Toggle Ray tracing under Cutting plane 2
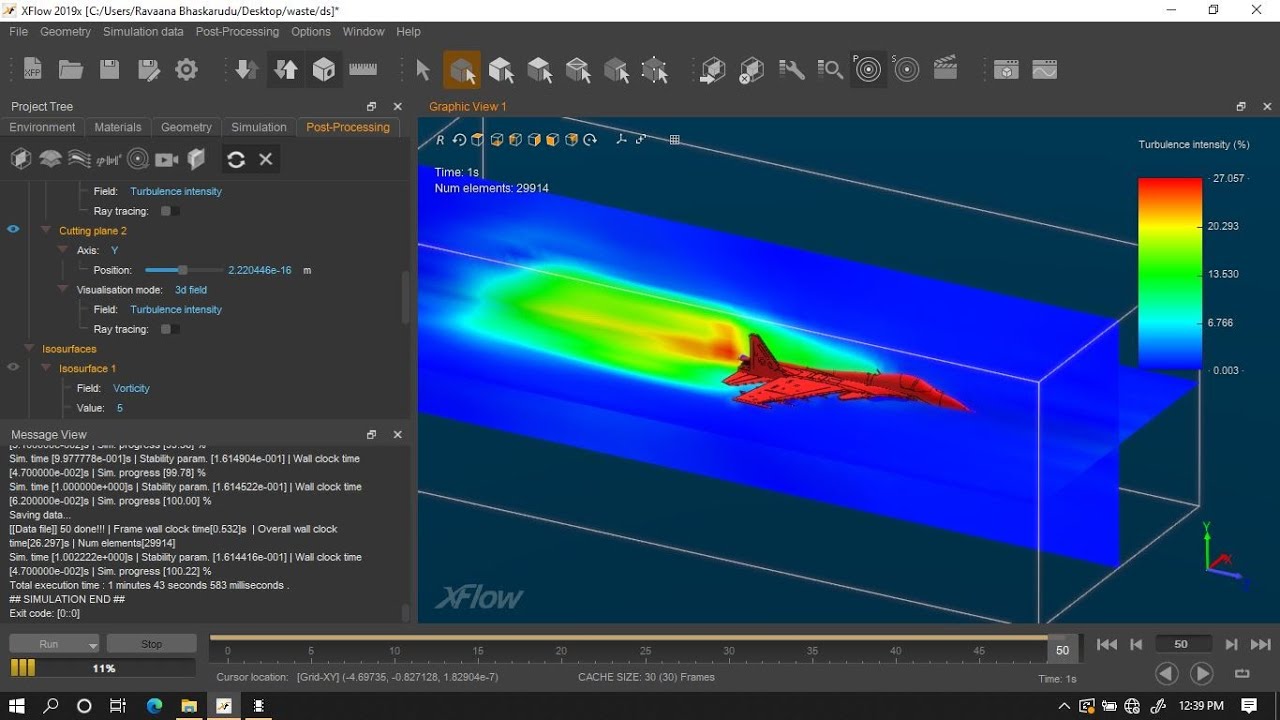 pos(170,329)
